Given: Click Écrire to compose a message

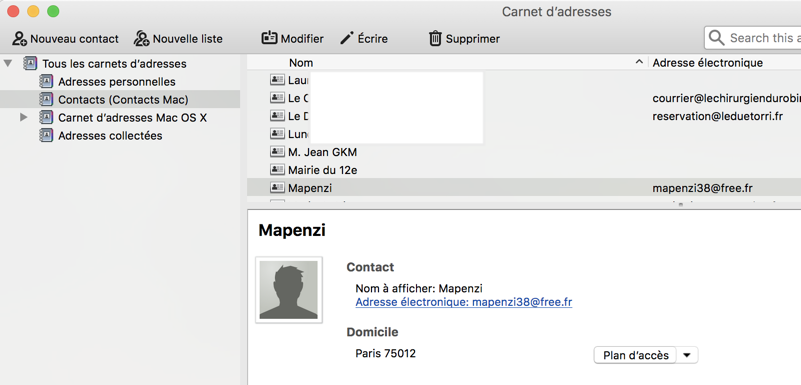Looking at the screenshot, I should coord(364,39).
